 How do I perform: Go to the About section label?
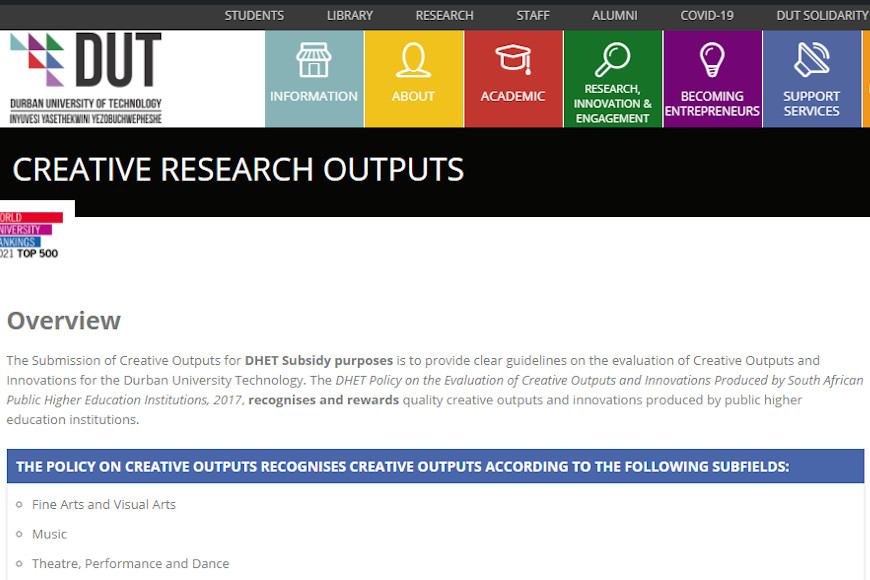coord(413,97)
